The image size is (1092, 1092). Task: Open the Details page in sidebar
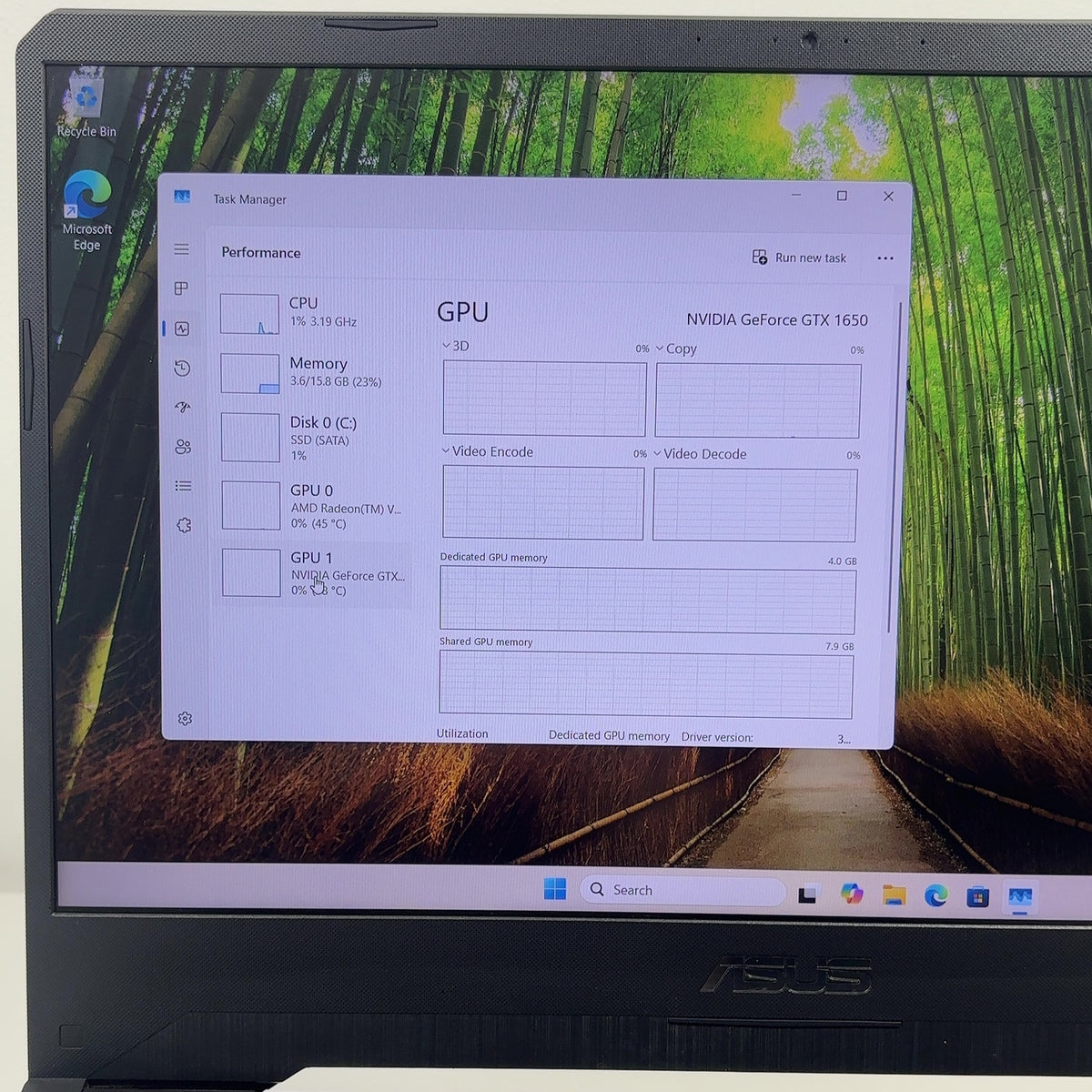click(x=183, y=486)
